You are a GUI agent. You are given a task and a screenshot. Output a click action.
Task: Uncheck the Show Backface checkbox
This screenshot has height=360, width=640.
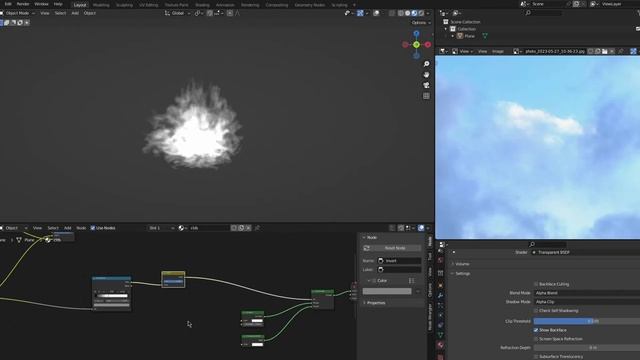[536, 330]
